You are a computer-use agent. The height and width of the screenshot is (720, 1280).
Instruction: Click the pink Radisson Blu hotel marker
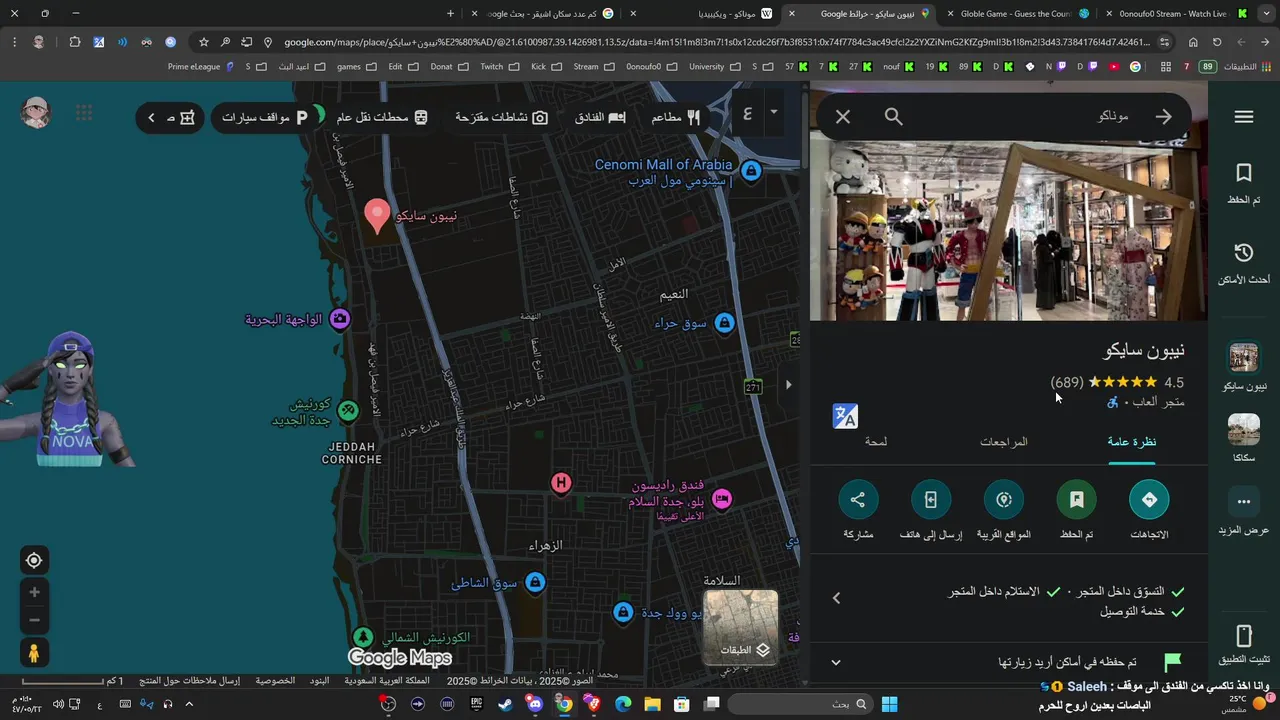click(722, 499)
